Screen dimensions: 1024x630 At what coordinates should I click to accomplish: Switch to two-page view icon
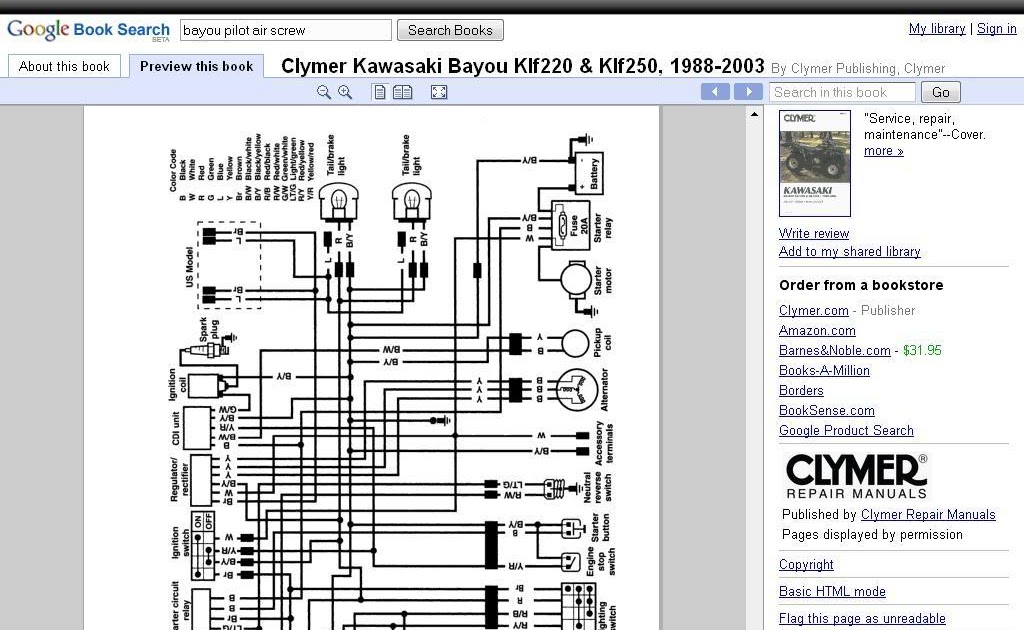point(402,92)
